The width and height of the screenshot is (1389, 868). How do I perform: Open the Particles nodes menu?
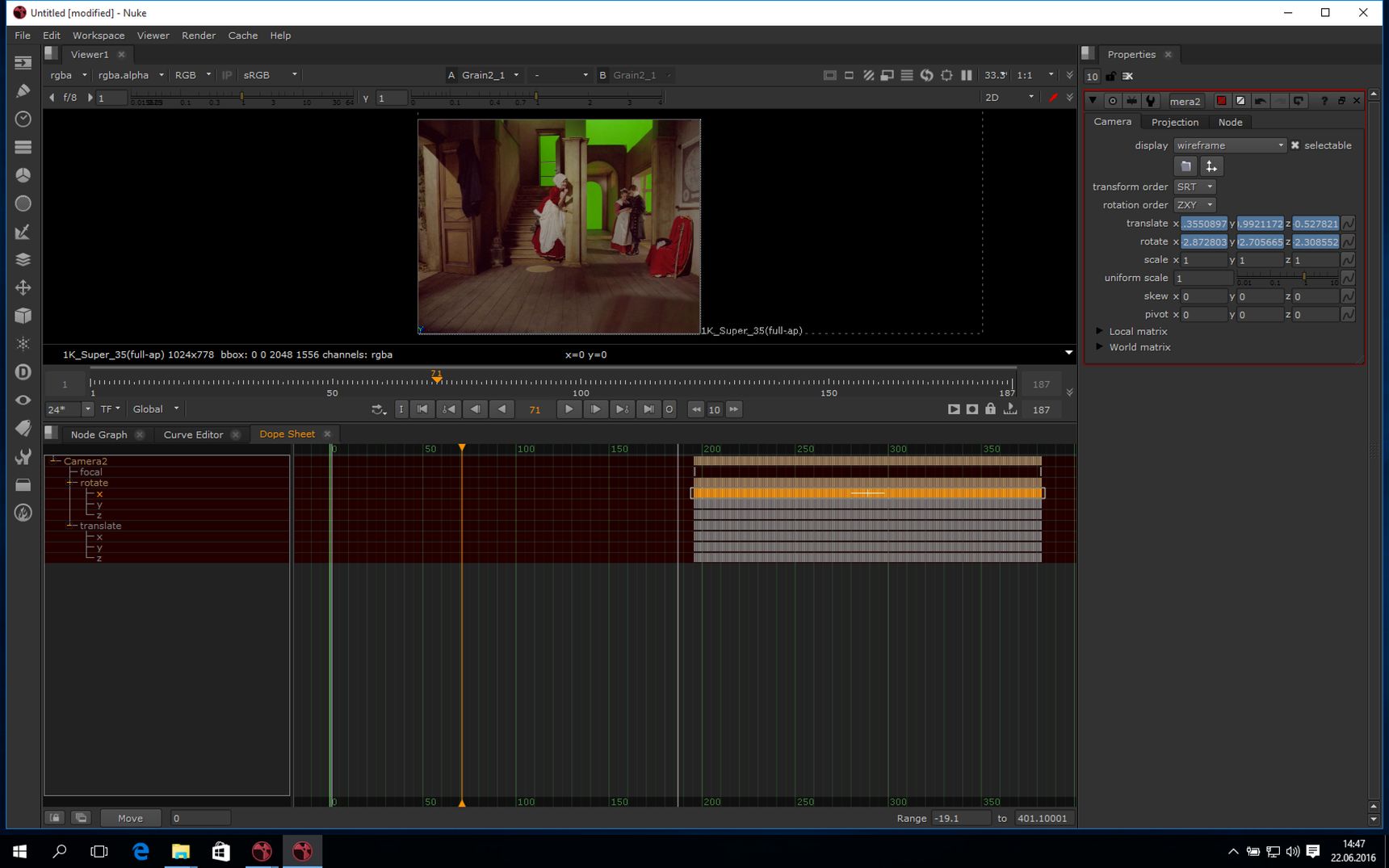[23, 344]
